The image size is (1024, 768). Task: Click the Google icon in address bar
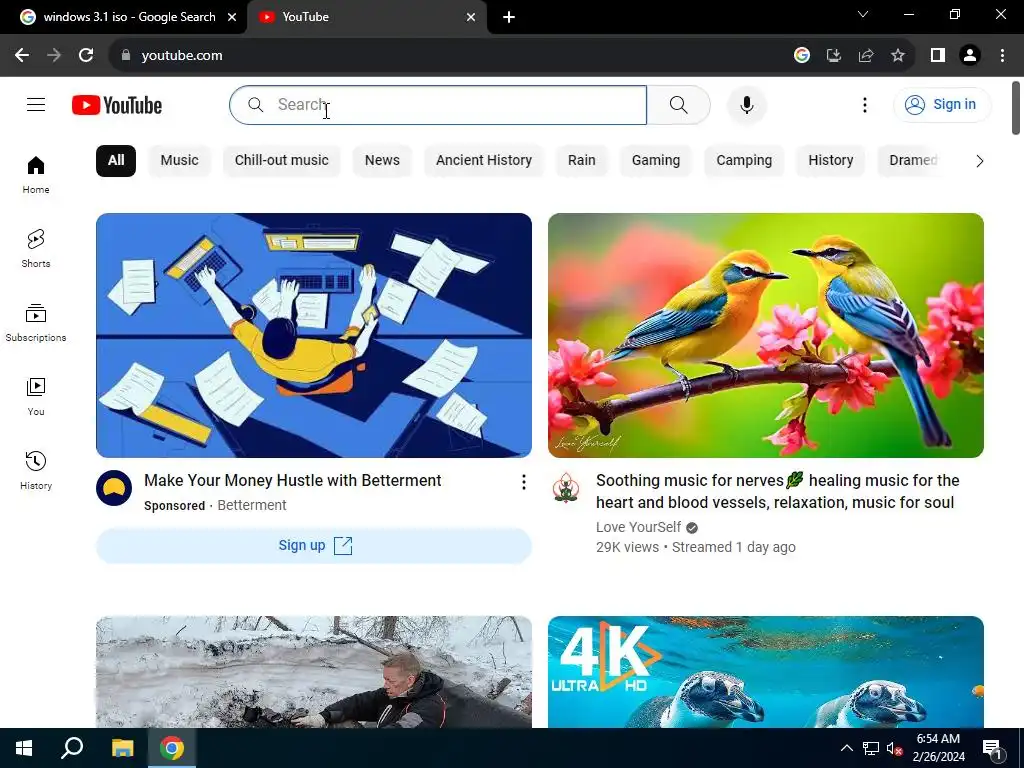tap(801, 56)
